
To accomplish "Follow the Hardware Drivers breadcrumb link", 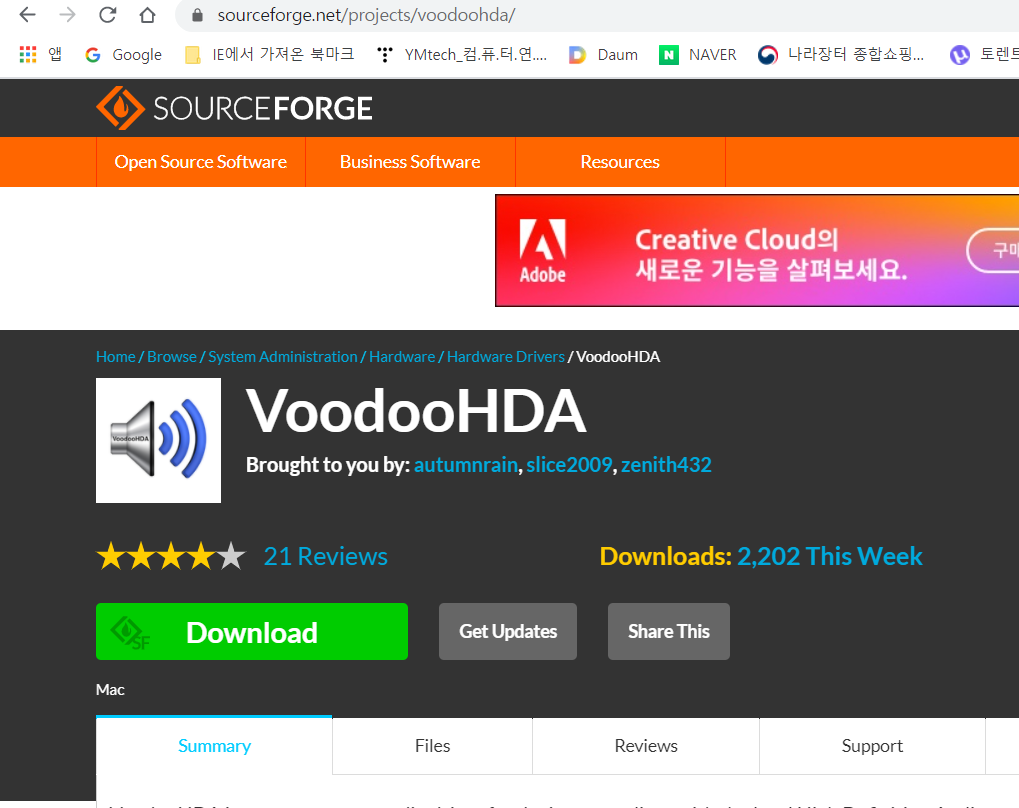I will [x=506, y=357].
